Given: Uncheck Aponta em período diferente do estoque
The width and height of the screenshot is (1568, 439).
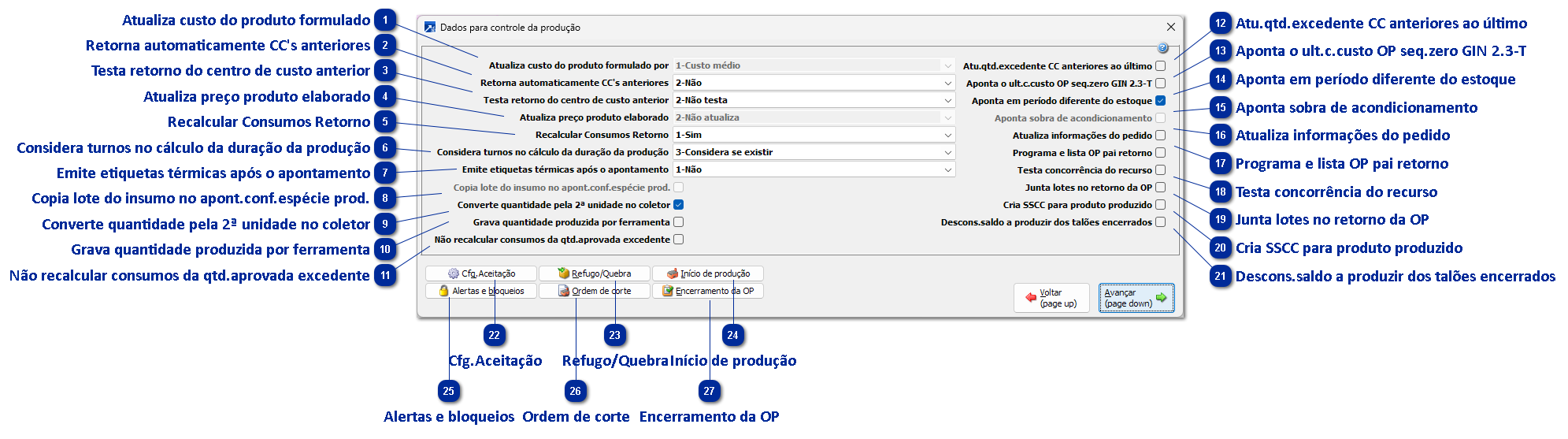Looking at the screenshot, I should (1160, 101).
